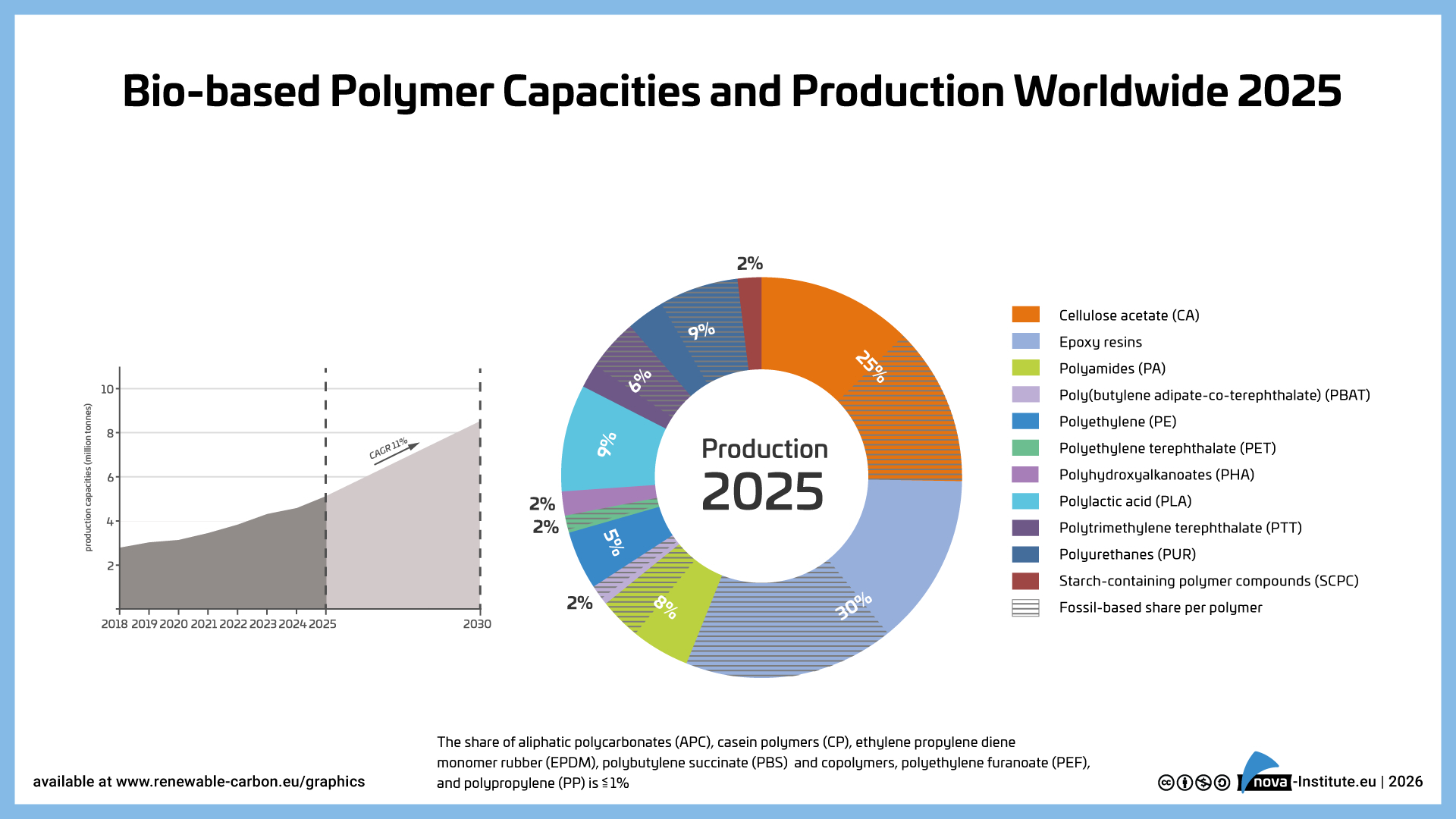Click the 6% PTT donut segment

point(640,380)
